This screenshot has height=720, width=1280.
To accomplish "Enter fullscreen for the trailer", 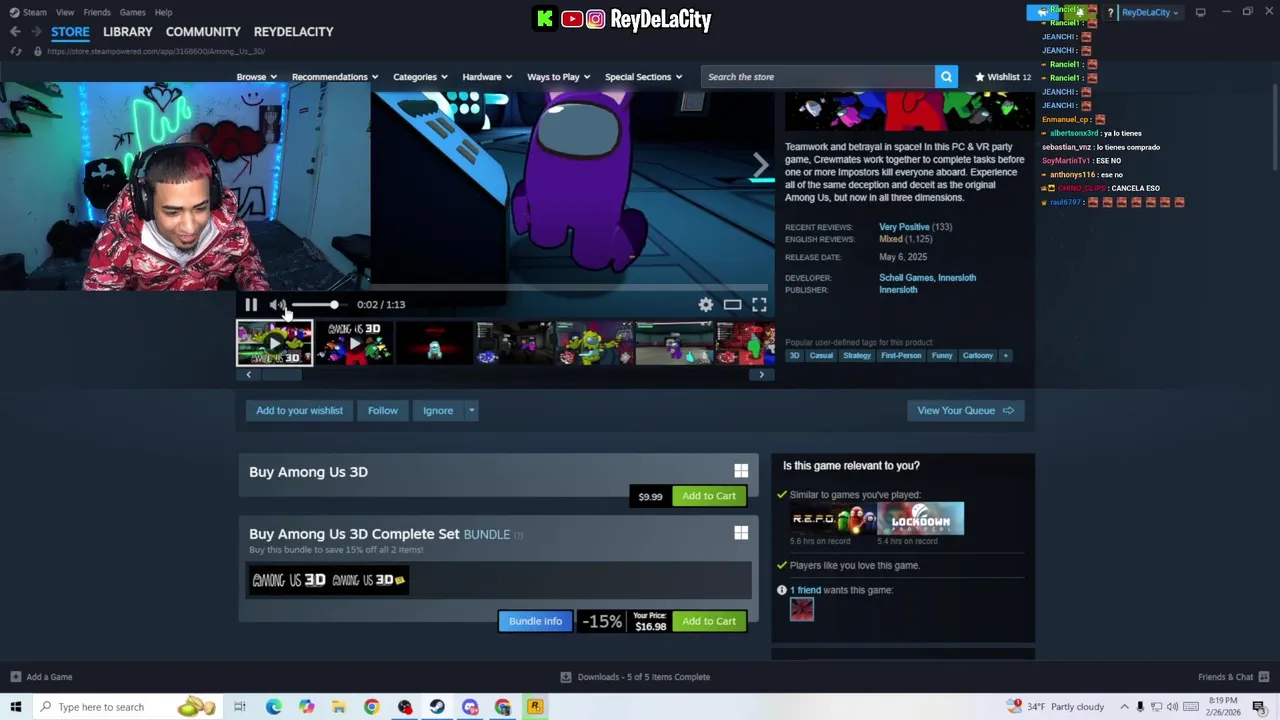I will click(x=759, y=305).
